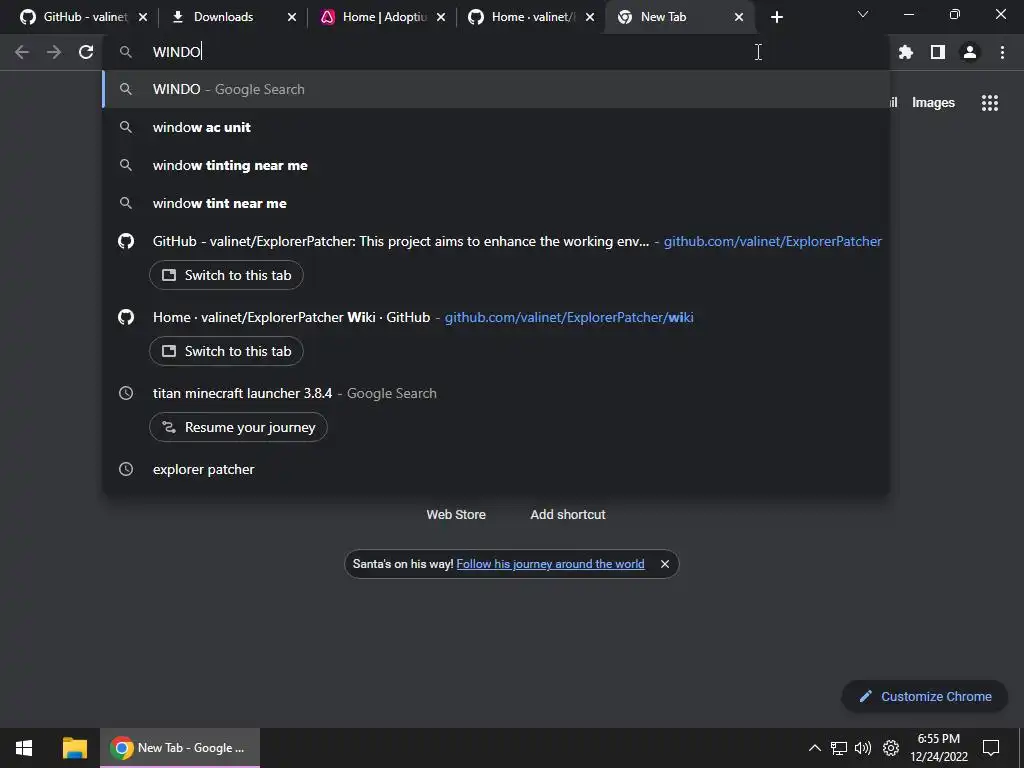Click the Add shortcut tile

tap(568, 515)
